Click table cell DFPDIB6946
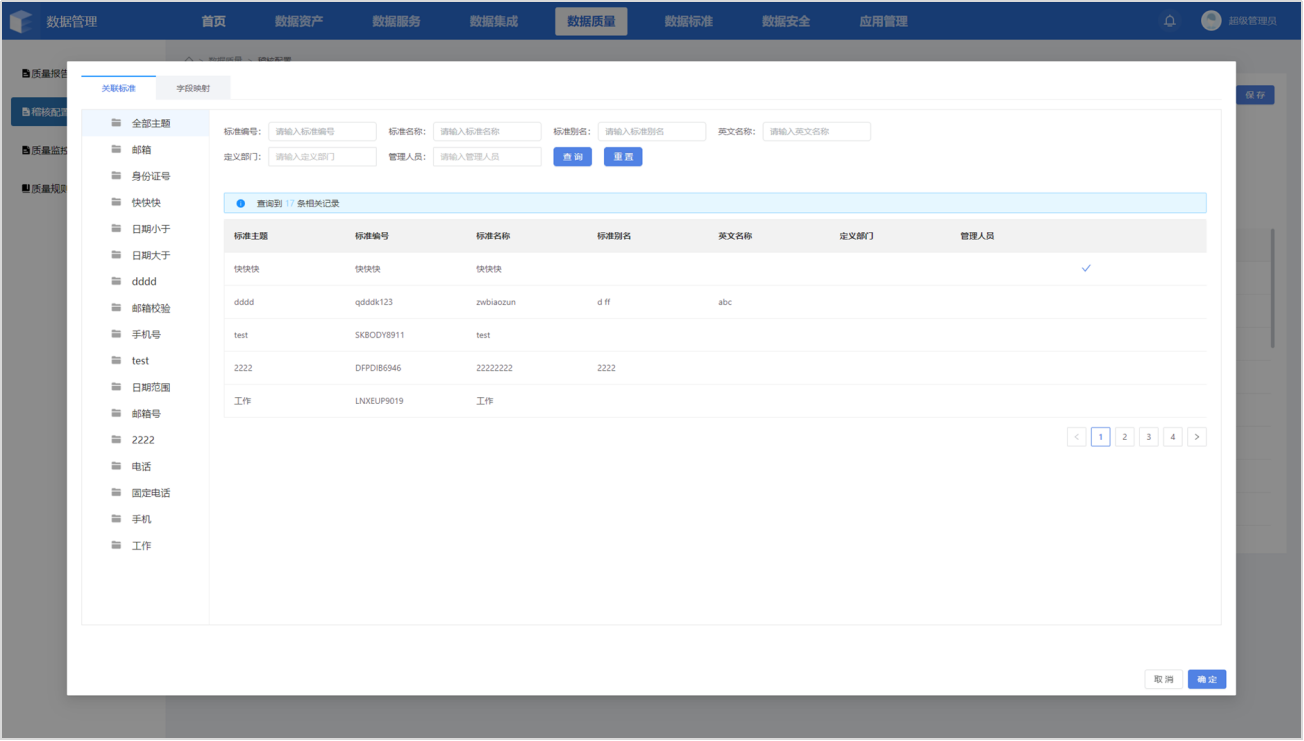 (x=379, y=368)
